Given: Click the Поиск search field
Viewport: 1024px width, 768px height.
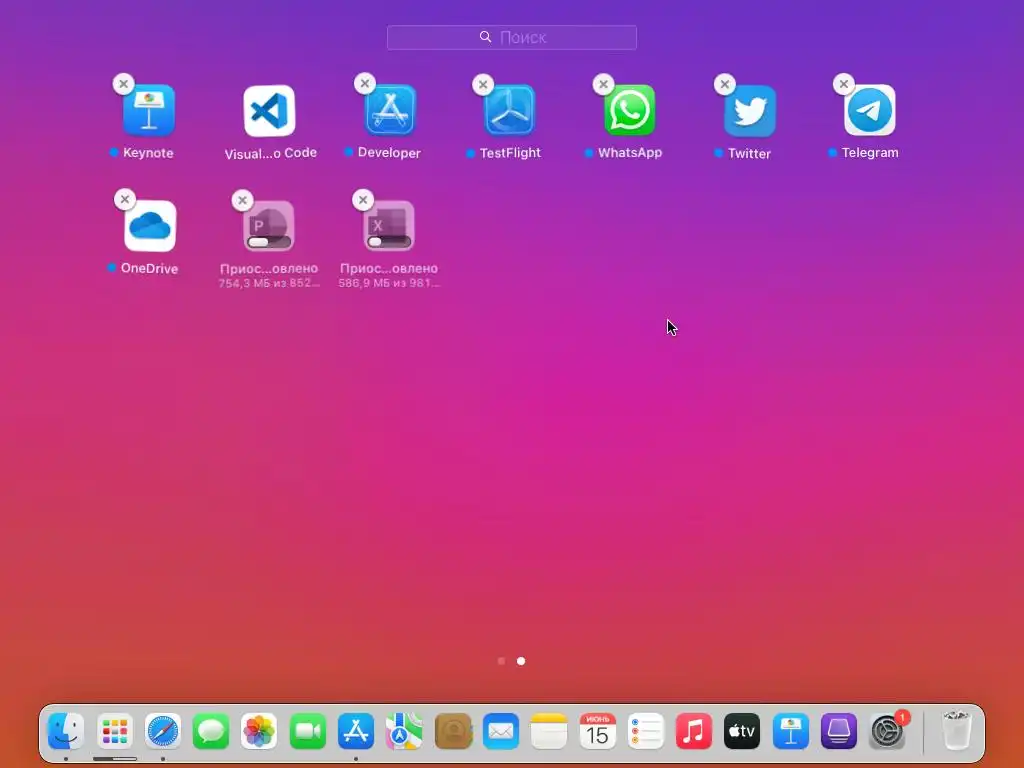Looking at the screenshot, I should pyautogui.click(x=512, y=37).
